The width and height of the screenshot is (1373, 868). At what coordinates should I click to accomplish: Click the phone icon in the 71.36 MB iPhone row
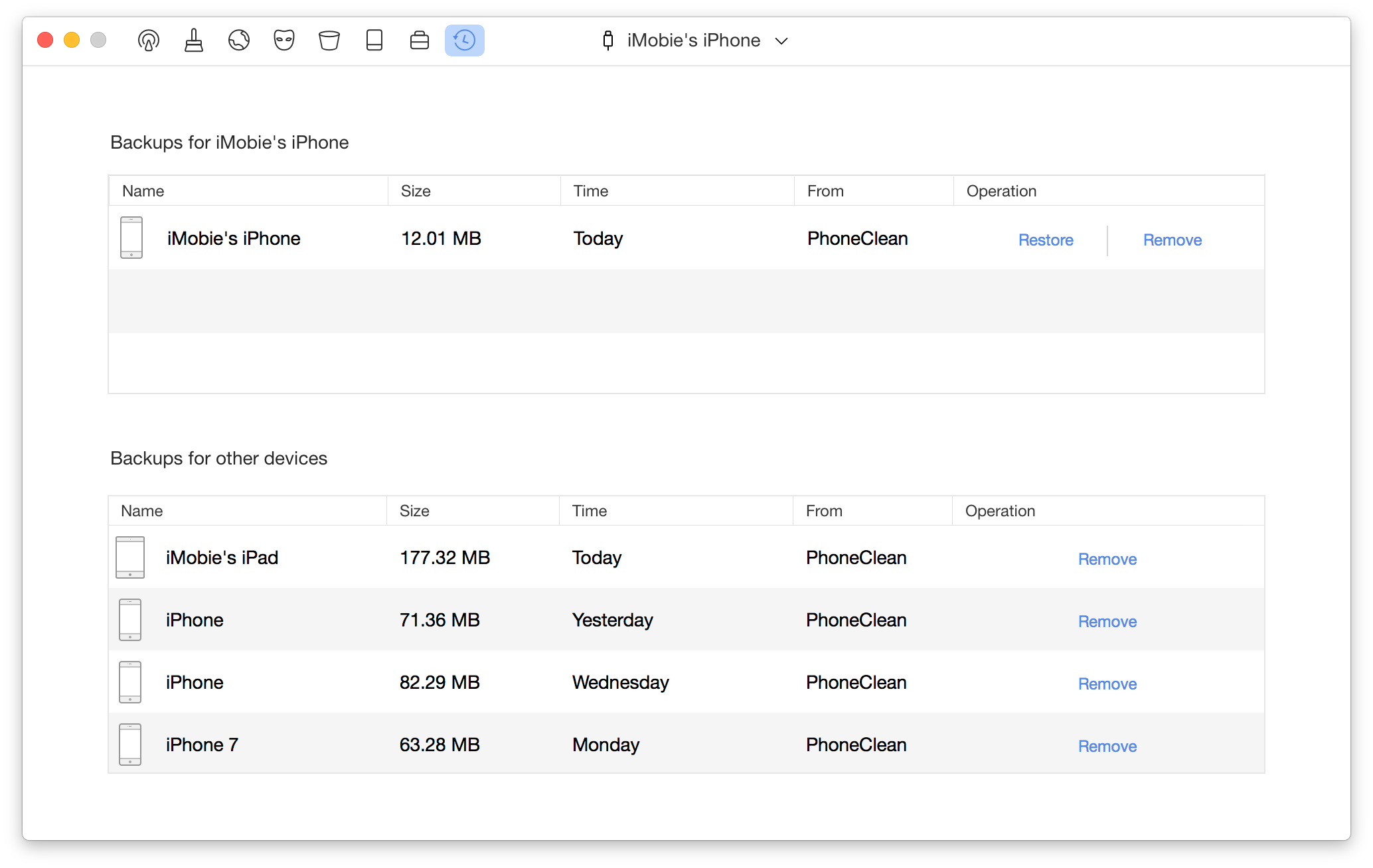pyautogui.click(x=130, y=620)
